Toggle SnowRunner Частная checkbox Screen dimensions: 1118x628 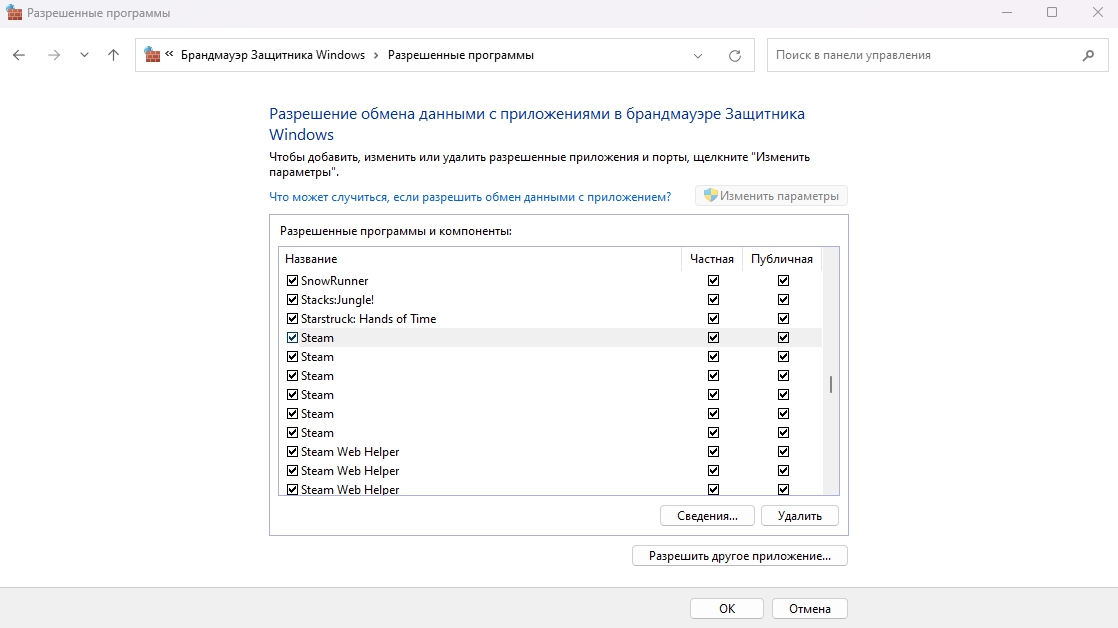click(x=713, y=281)
